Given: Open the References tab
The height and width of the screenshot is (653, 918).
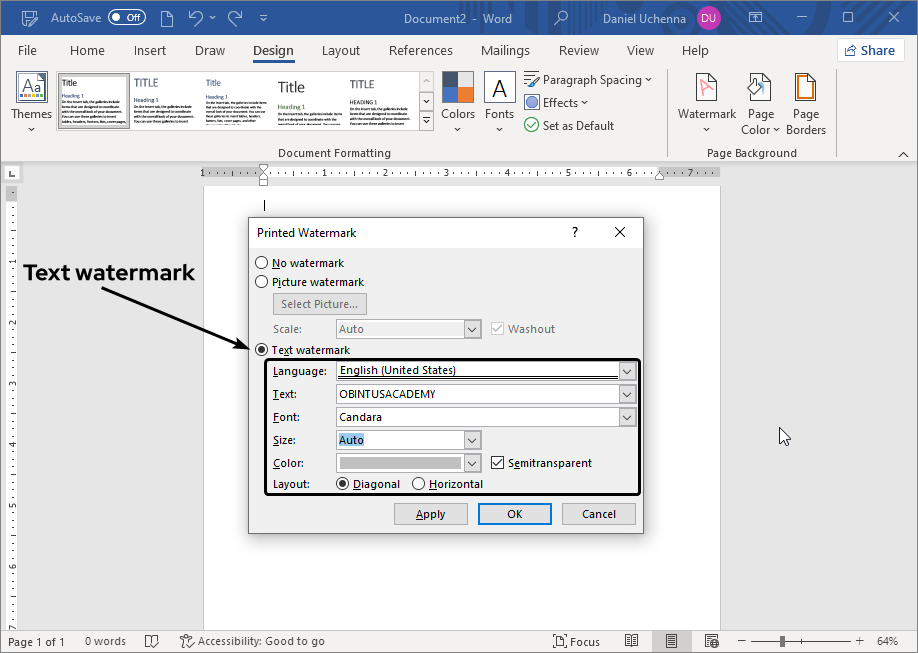Looking at the screenshot, I should click(x=420, y=51).
